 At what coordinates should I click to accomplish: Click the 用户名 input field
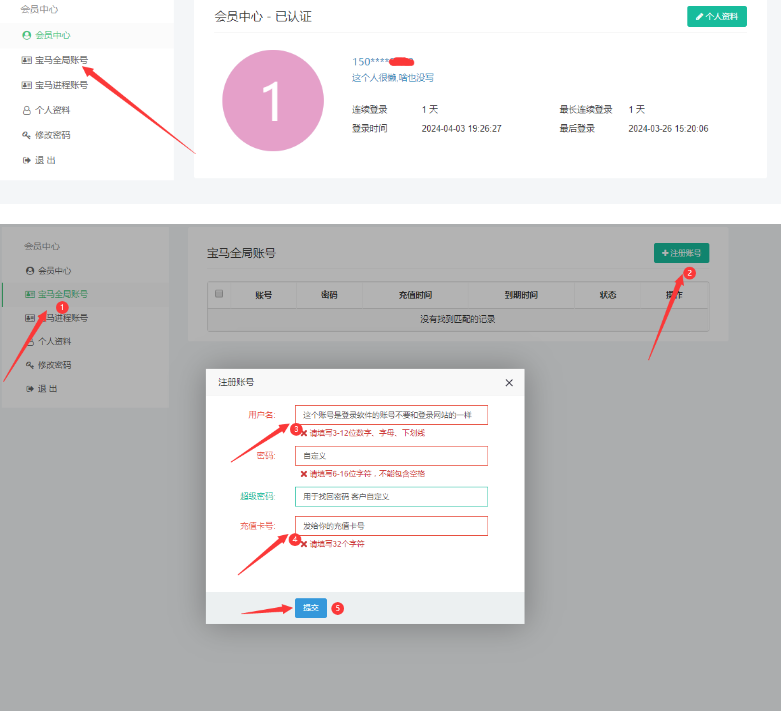[391, 415]
